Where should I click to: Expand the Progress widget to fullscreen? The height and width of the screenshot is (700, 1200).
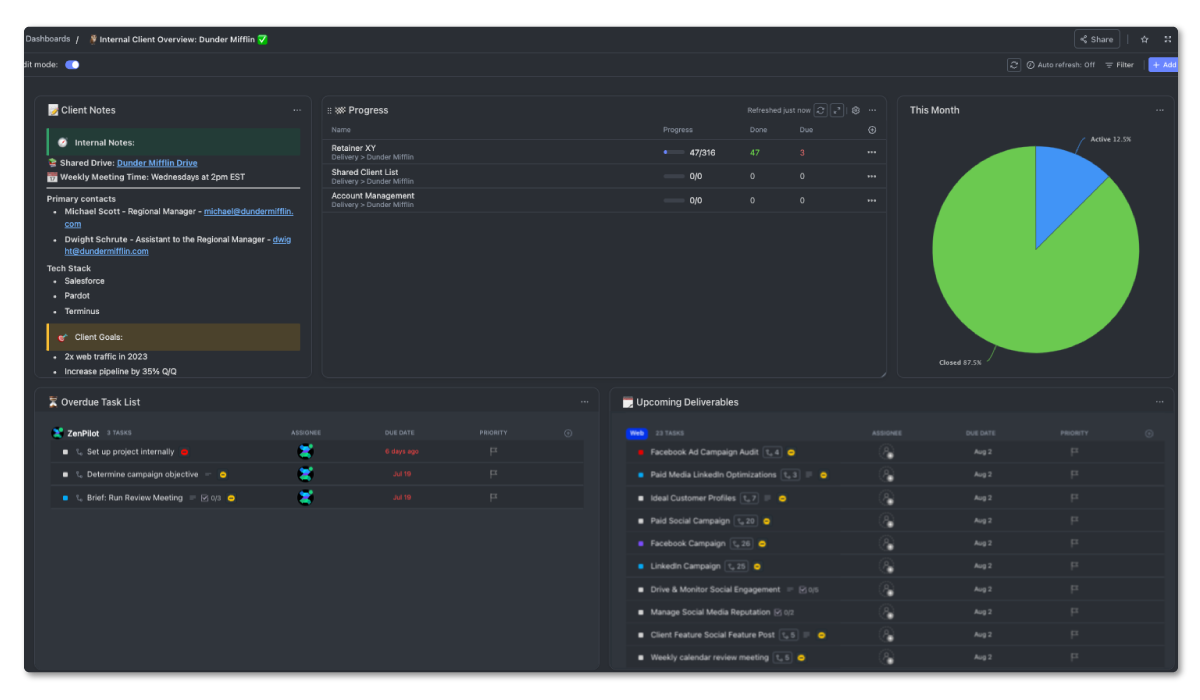838,110
